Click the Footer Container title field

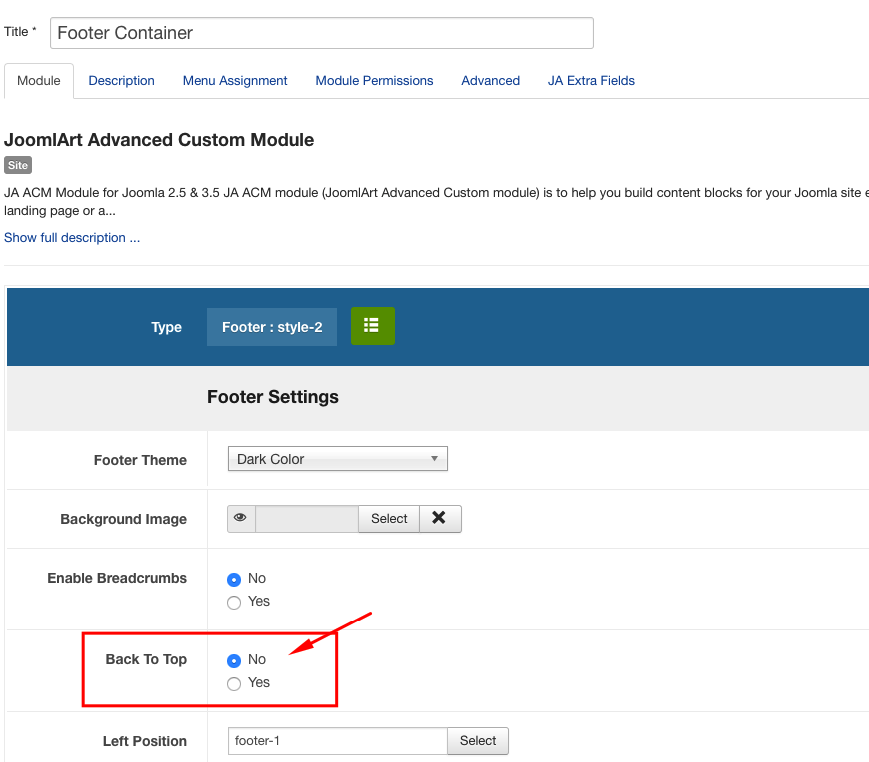pyautogui.click(x=321, y=33)
